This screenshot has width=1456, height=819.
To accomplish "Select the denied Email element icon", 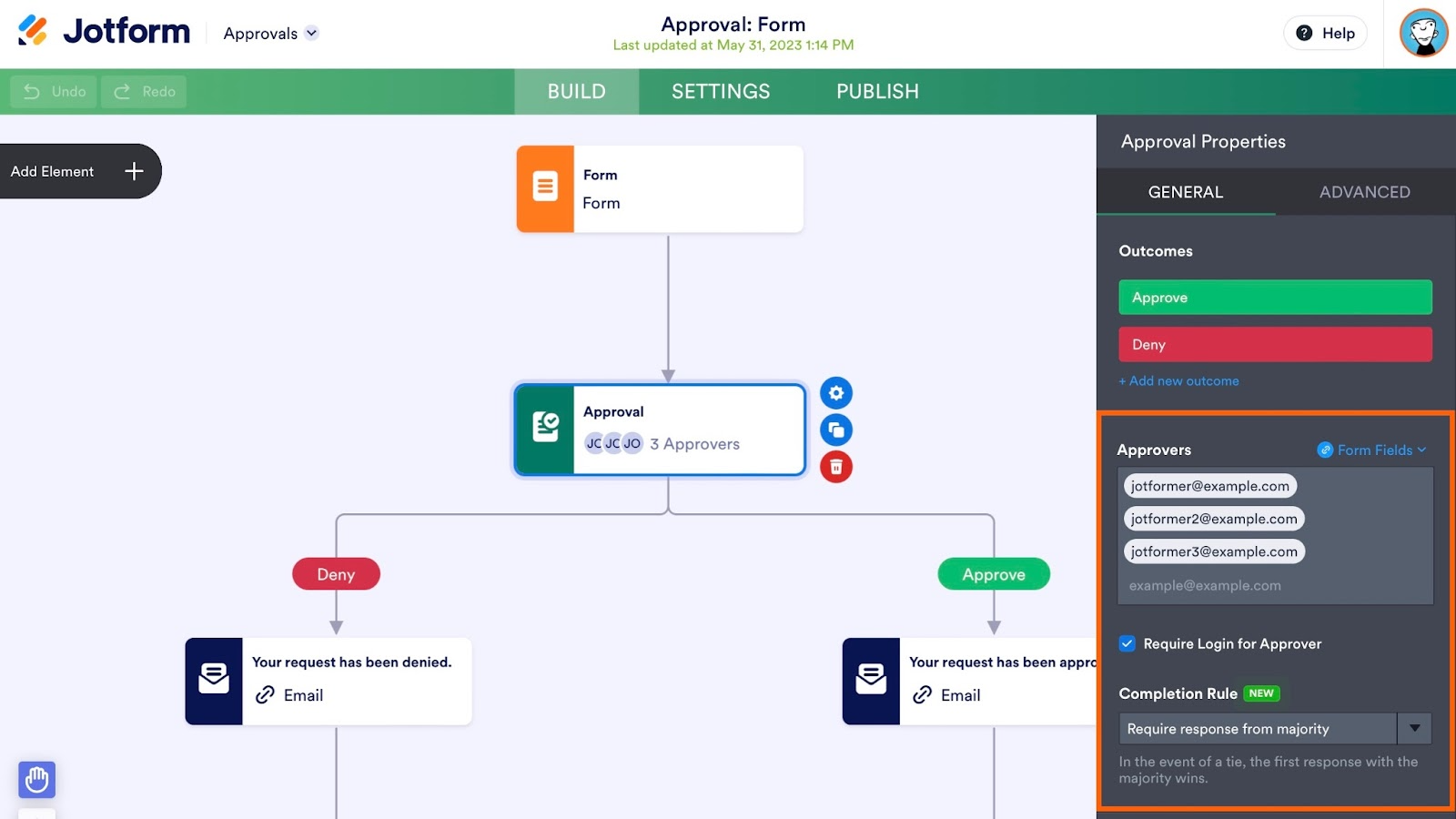I will coord(214,681).
